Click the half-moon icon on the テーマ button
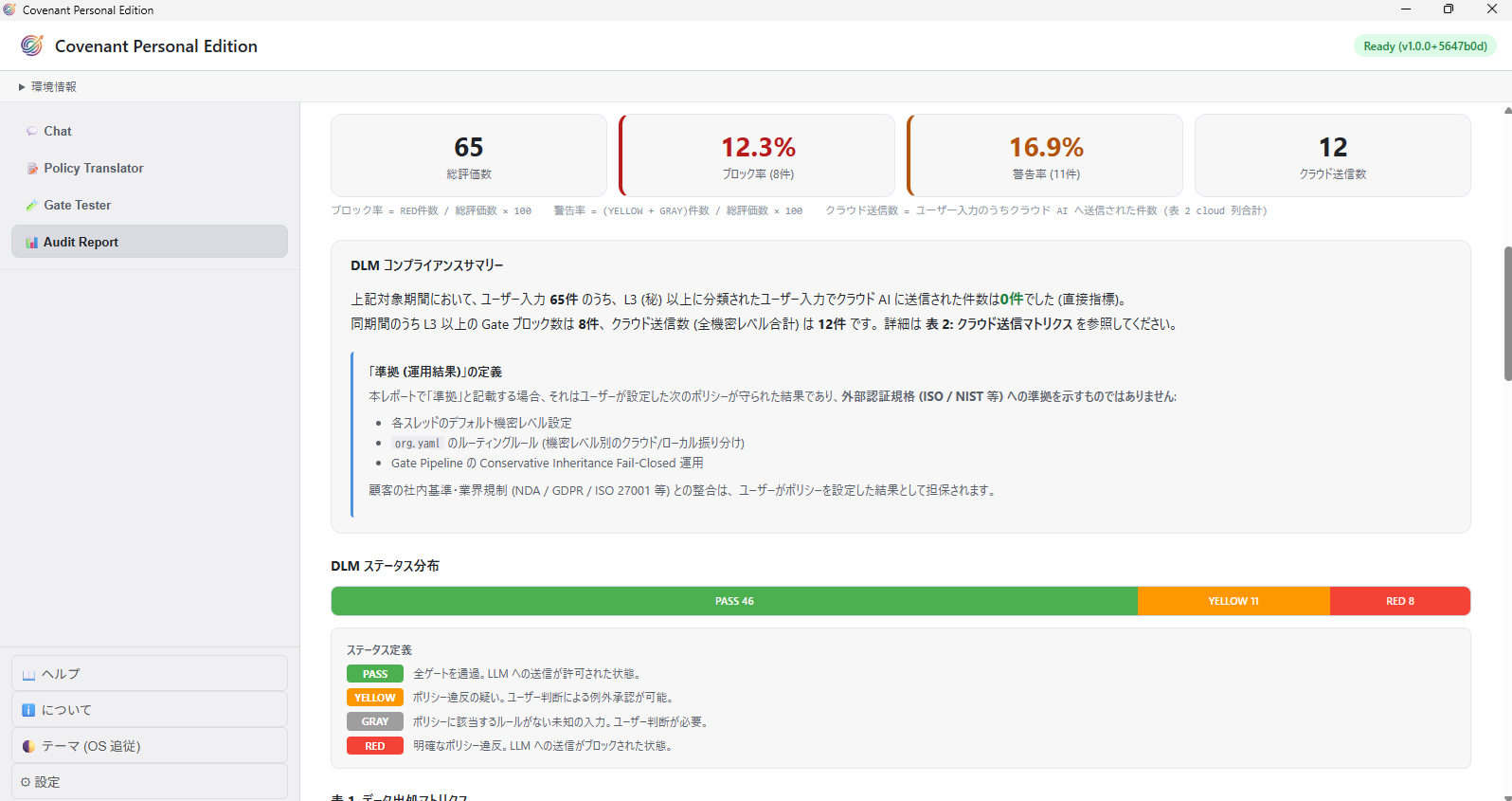 tap(28, 746)
